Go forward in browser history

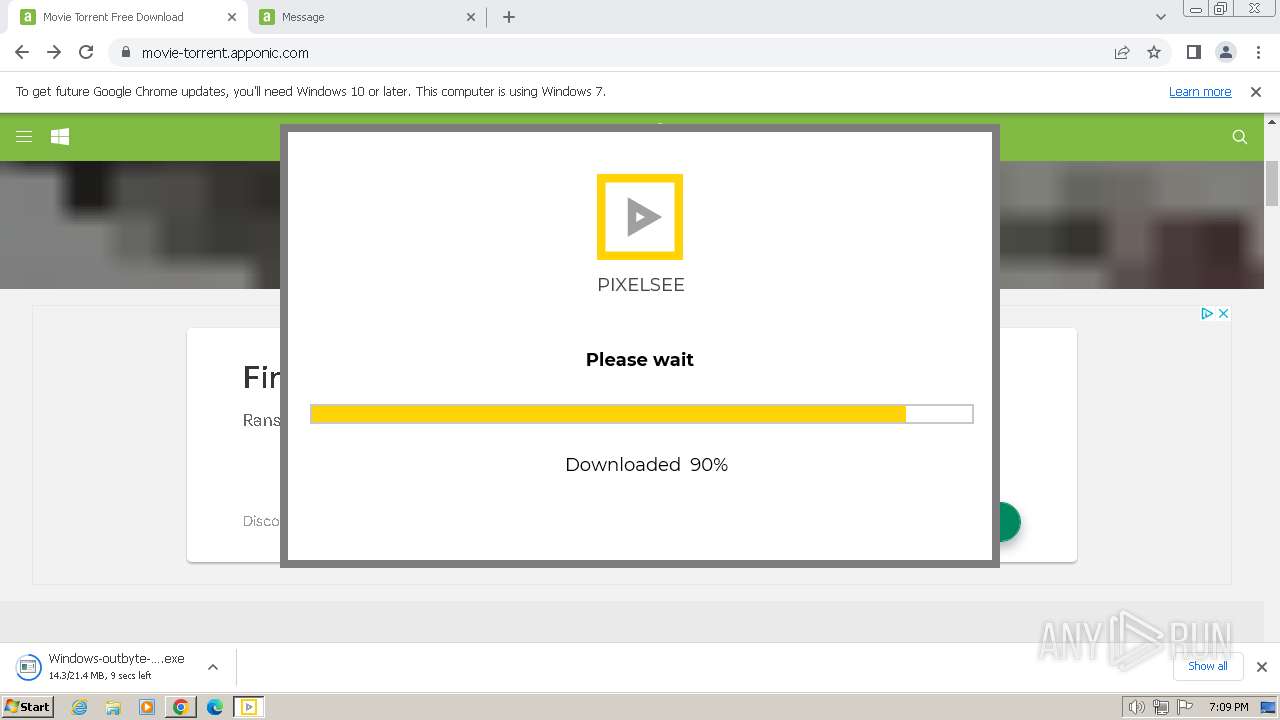pos(54,53)
